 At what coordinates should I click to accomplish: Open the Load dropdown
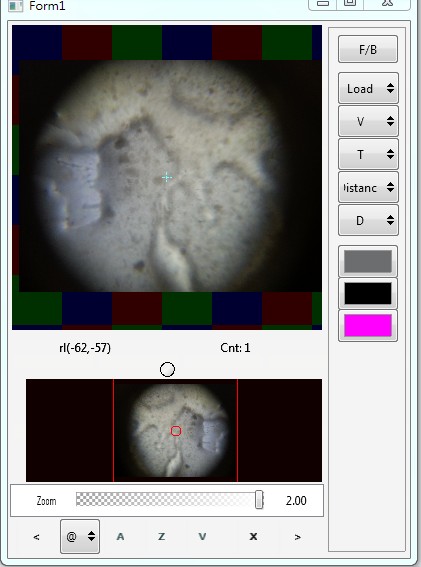[368, 88]
